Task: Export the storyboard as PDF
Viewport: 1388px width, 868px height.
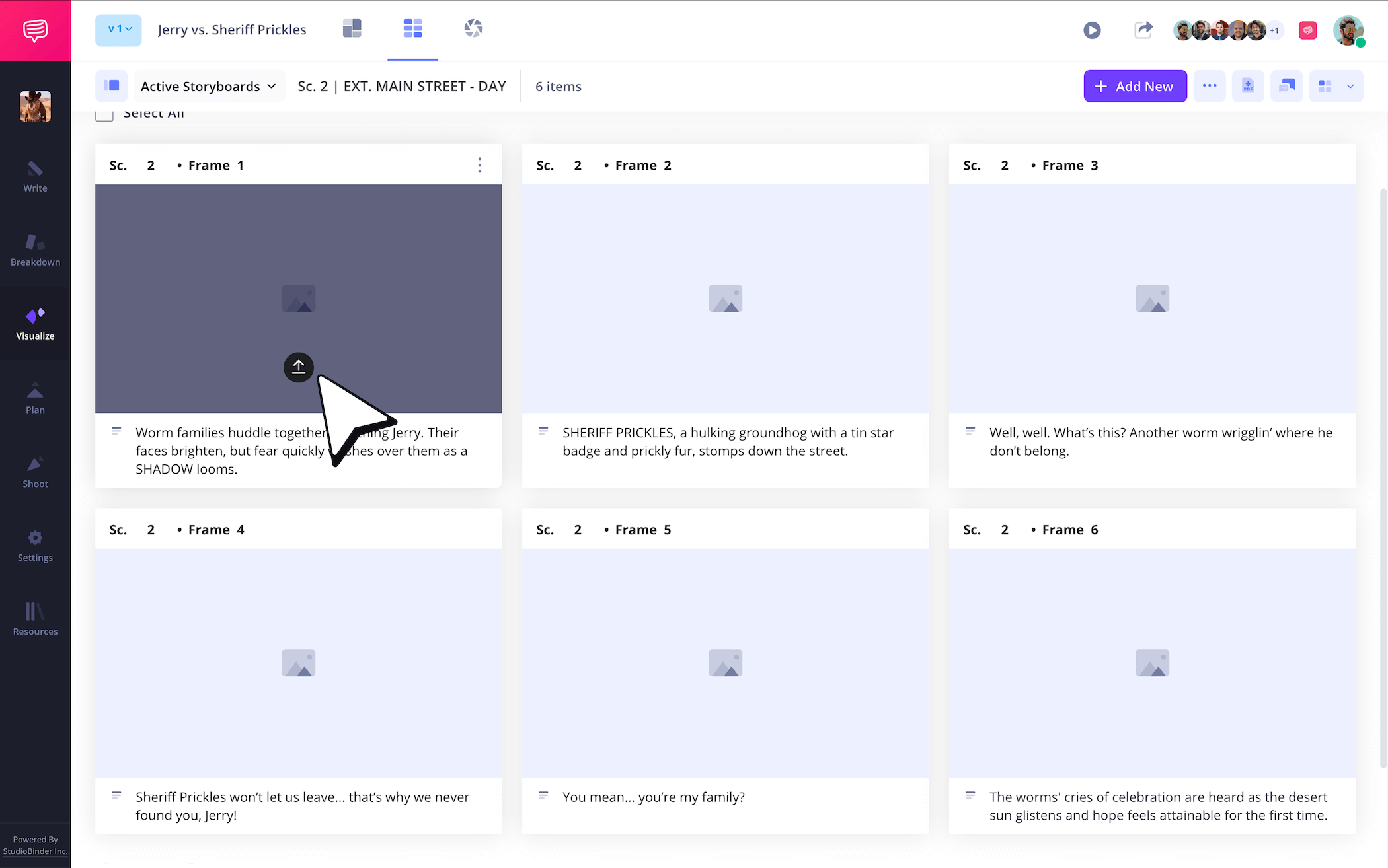Action: [x=1248, y=86]
